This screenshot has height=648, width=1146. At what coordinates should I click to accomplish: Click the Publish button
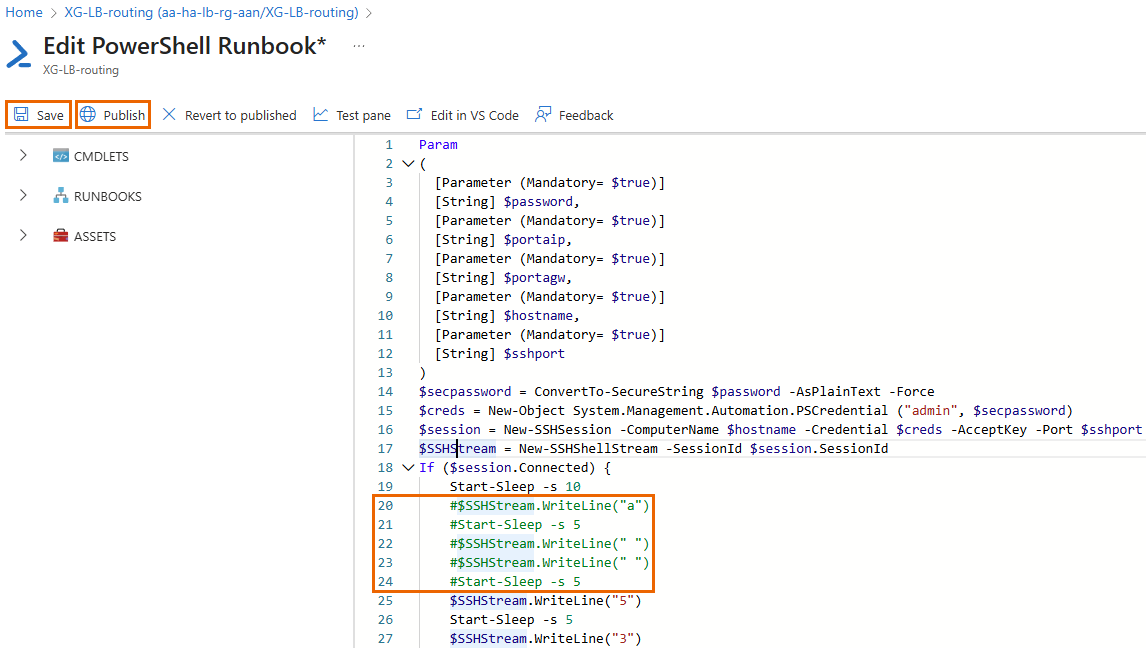(x=112, y=114)
